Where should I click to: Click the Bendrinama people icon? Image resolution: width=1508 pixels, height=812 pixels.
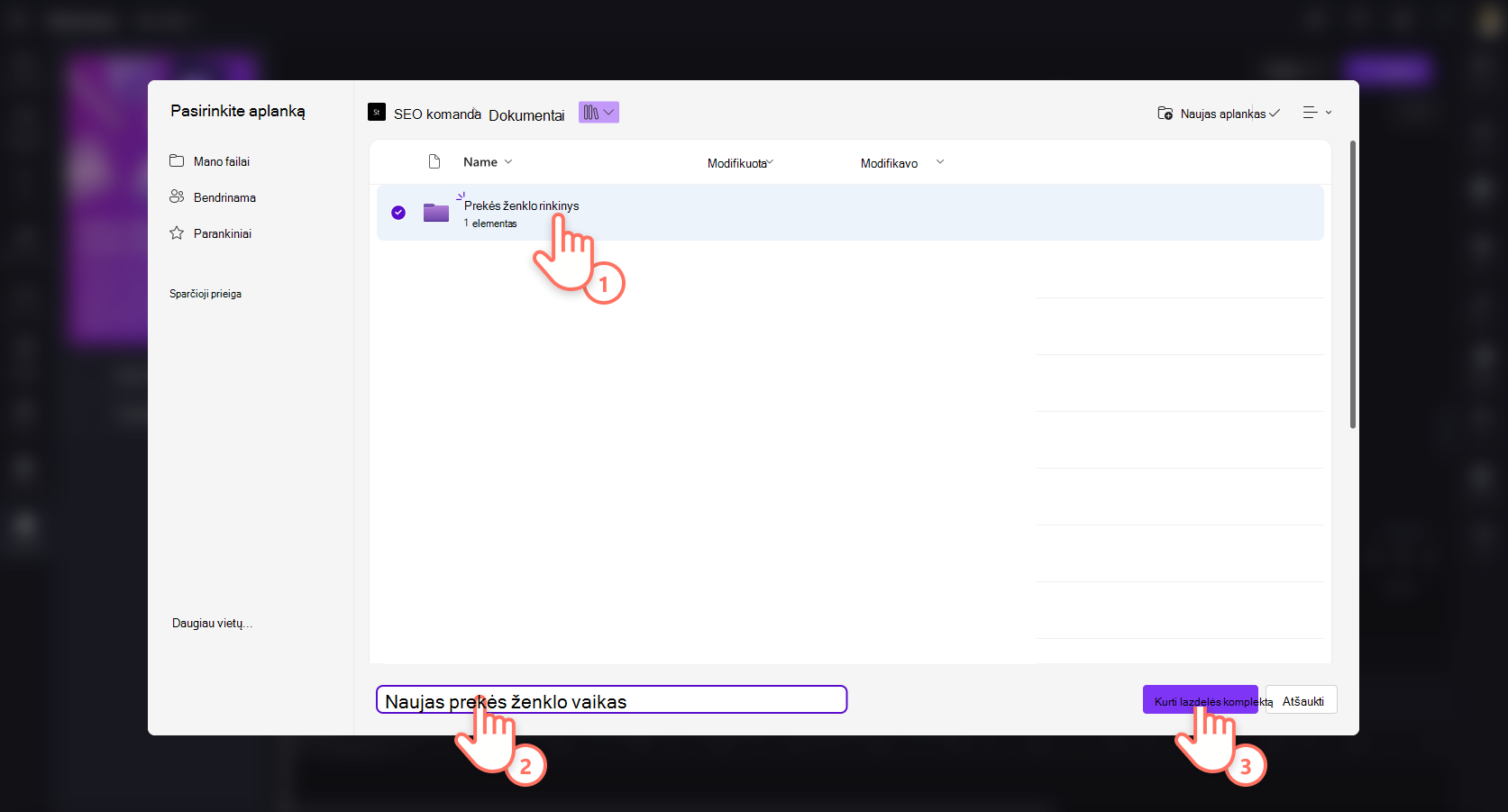click(177, 196)
